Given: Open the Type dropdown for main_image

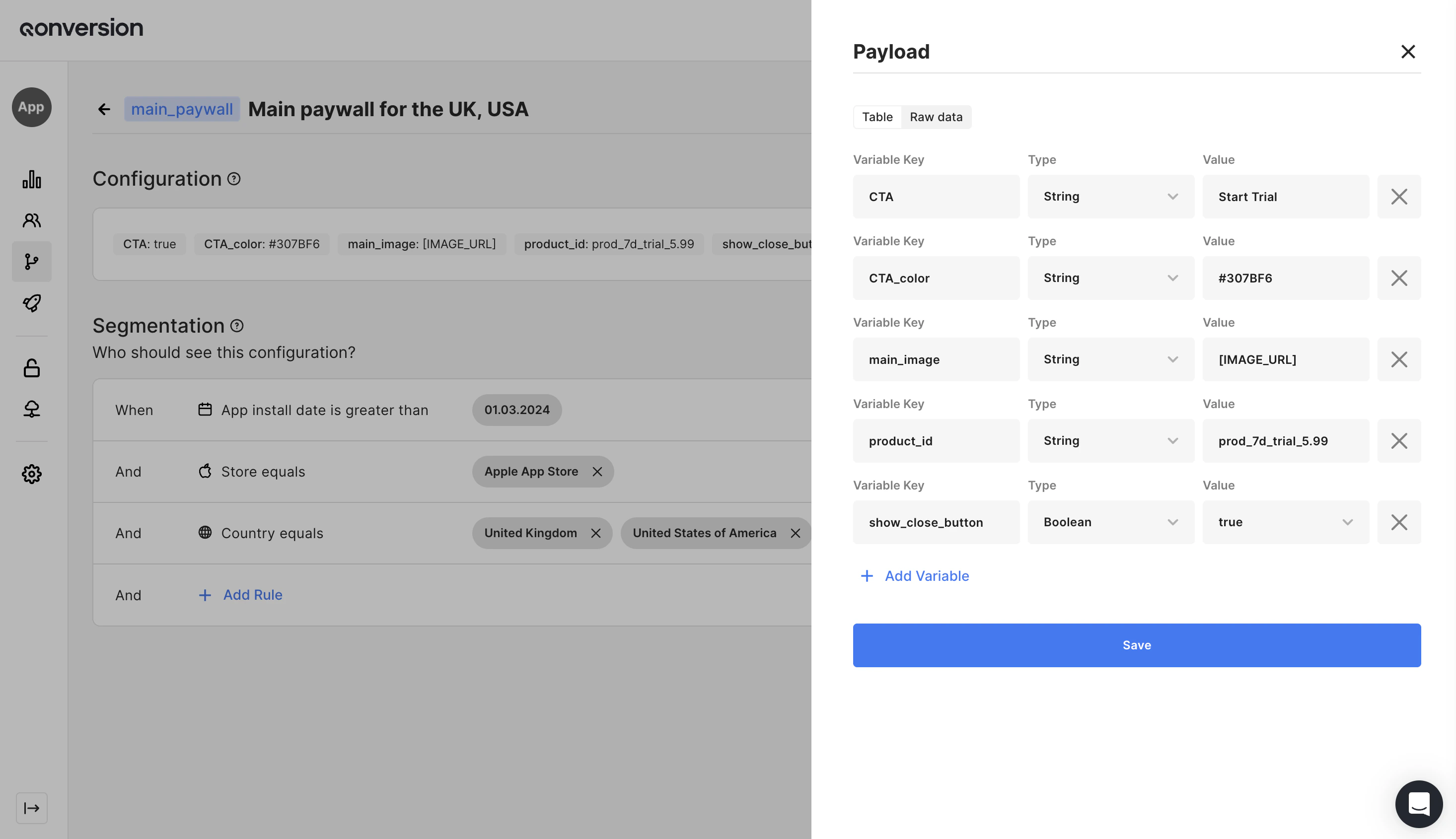Looking at the screenshot, I should 1110,359.
